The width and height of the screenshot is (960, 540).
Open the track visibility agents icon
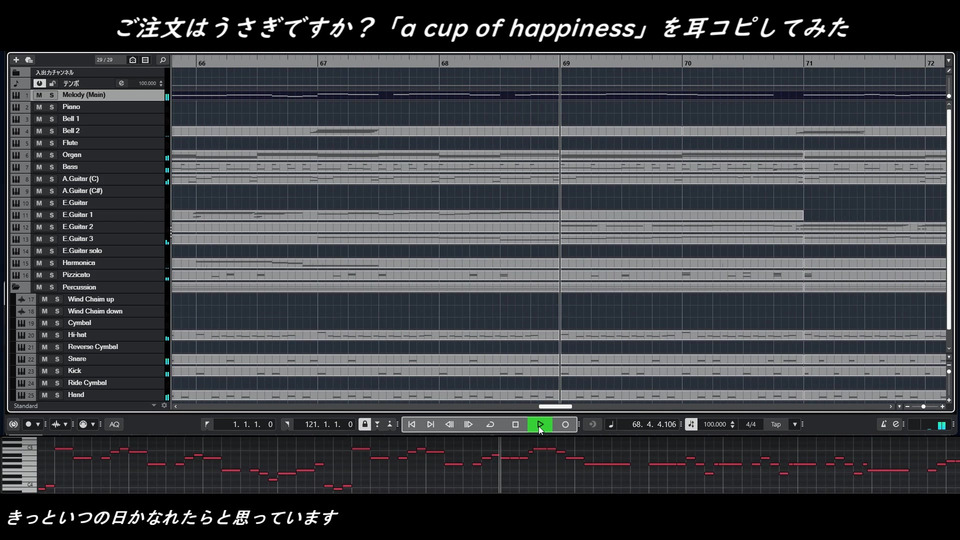[132, 60]
